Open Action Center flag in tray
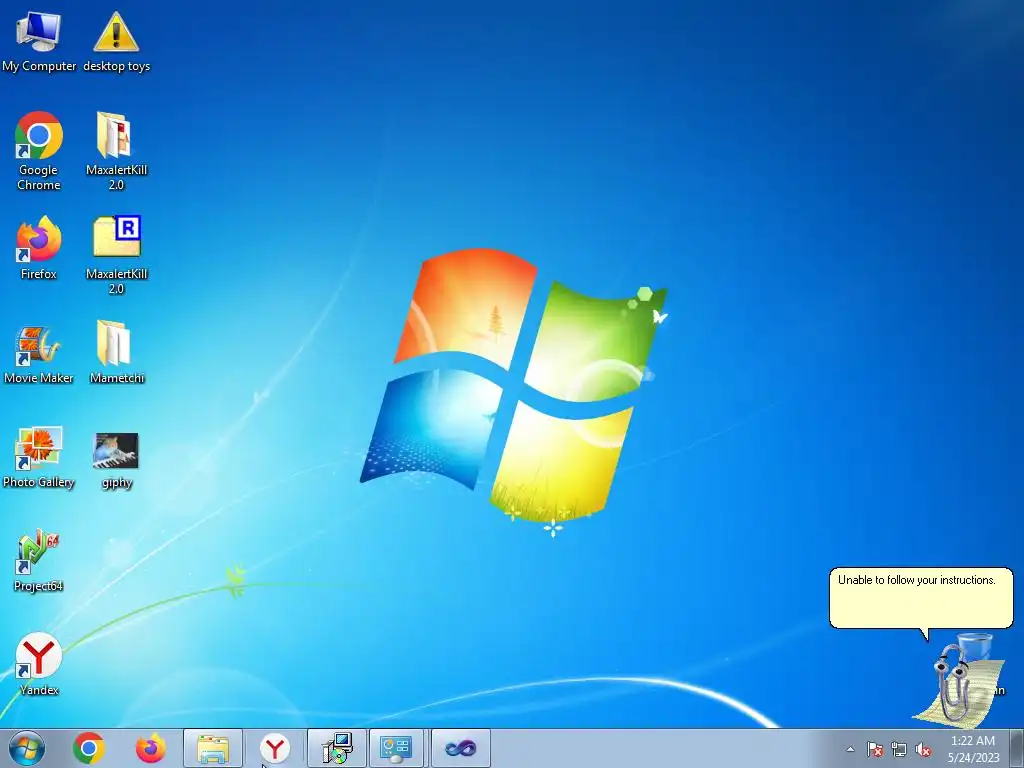The height and width of the screenshot is (768, 1024). (875, 749)
